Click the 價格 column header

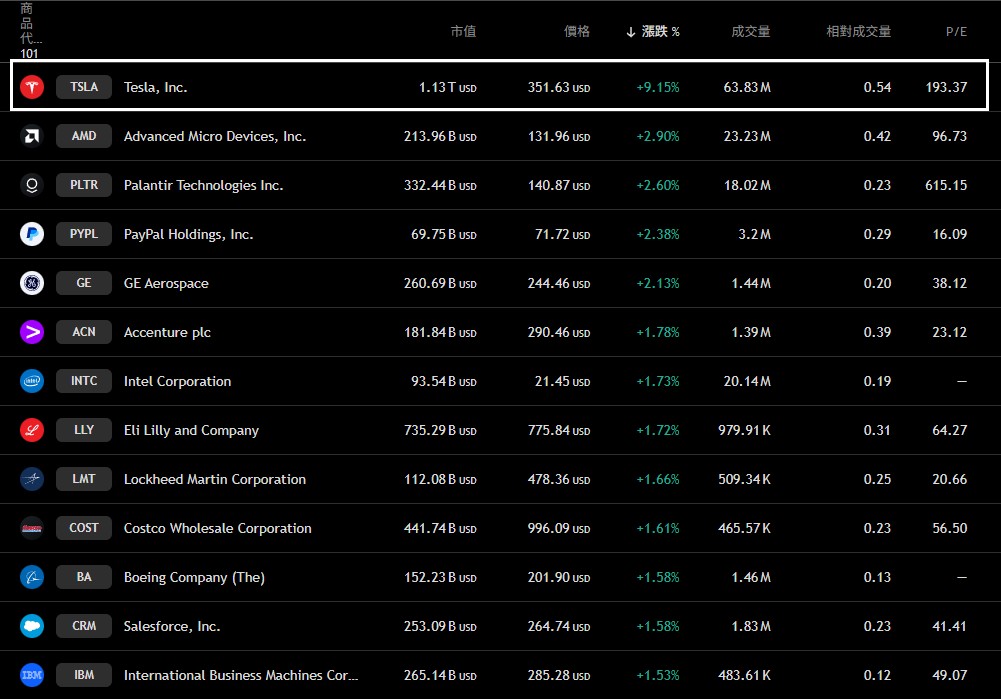pos(577,32)
